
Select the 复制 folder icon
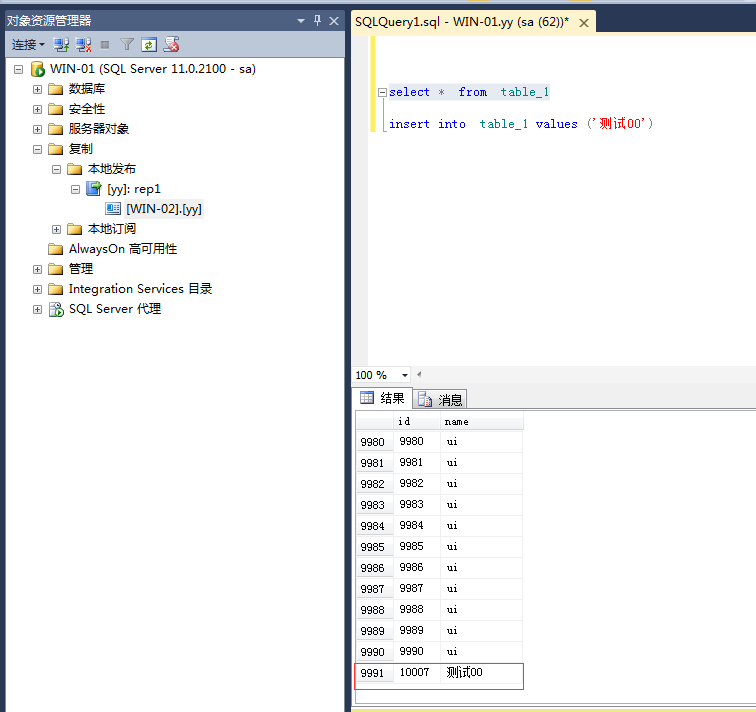[x=56, y=149]
